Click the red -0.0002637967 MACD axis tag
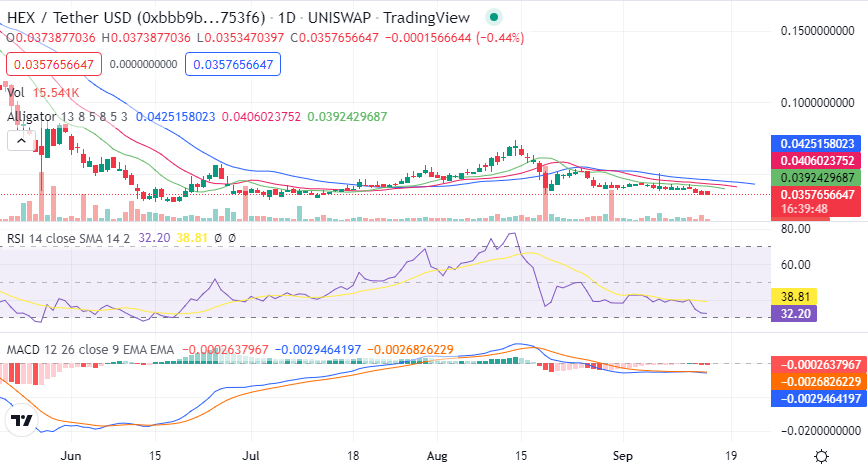The height and width of the screenshot is (470, 868). point(819,364)
